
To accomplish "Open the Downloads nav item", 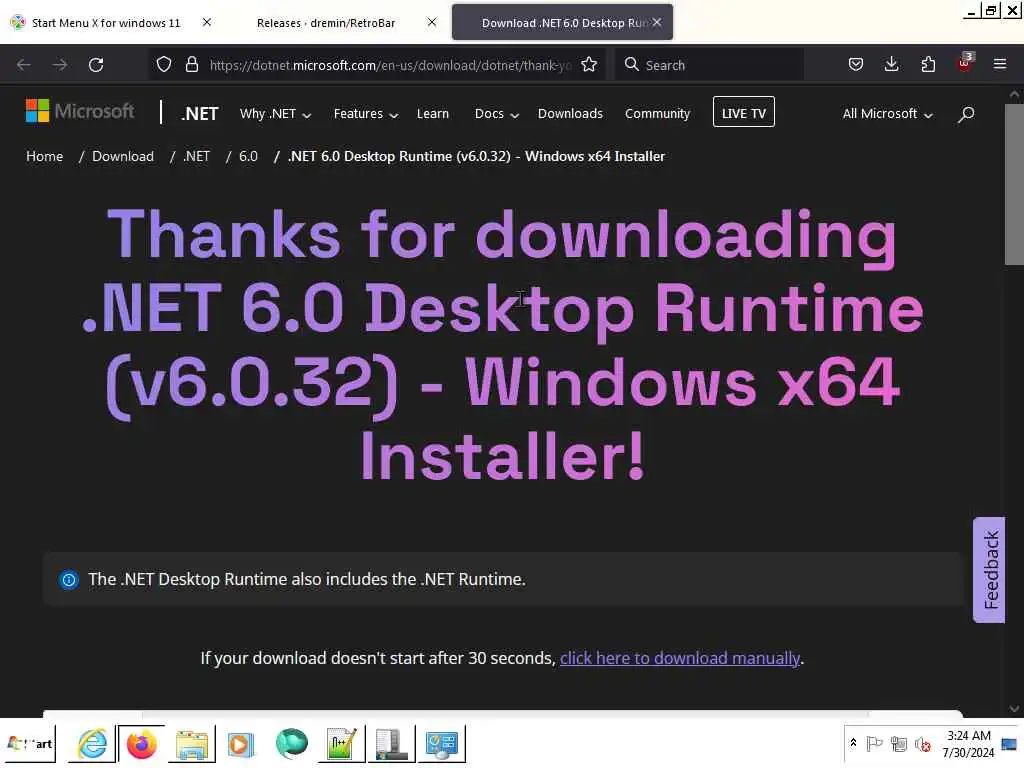I will [x=570, y=114].
